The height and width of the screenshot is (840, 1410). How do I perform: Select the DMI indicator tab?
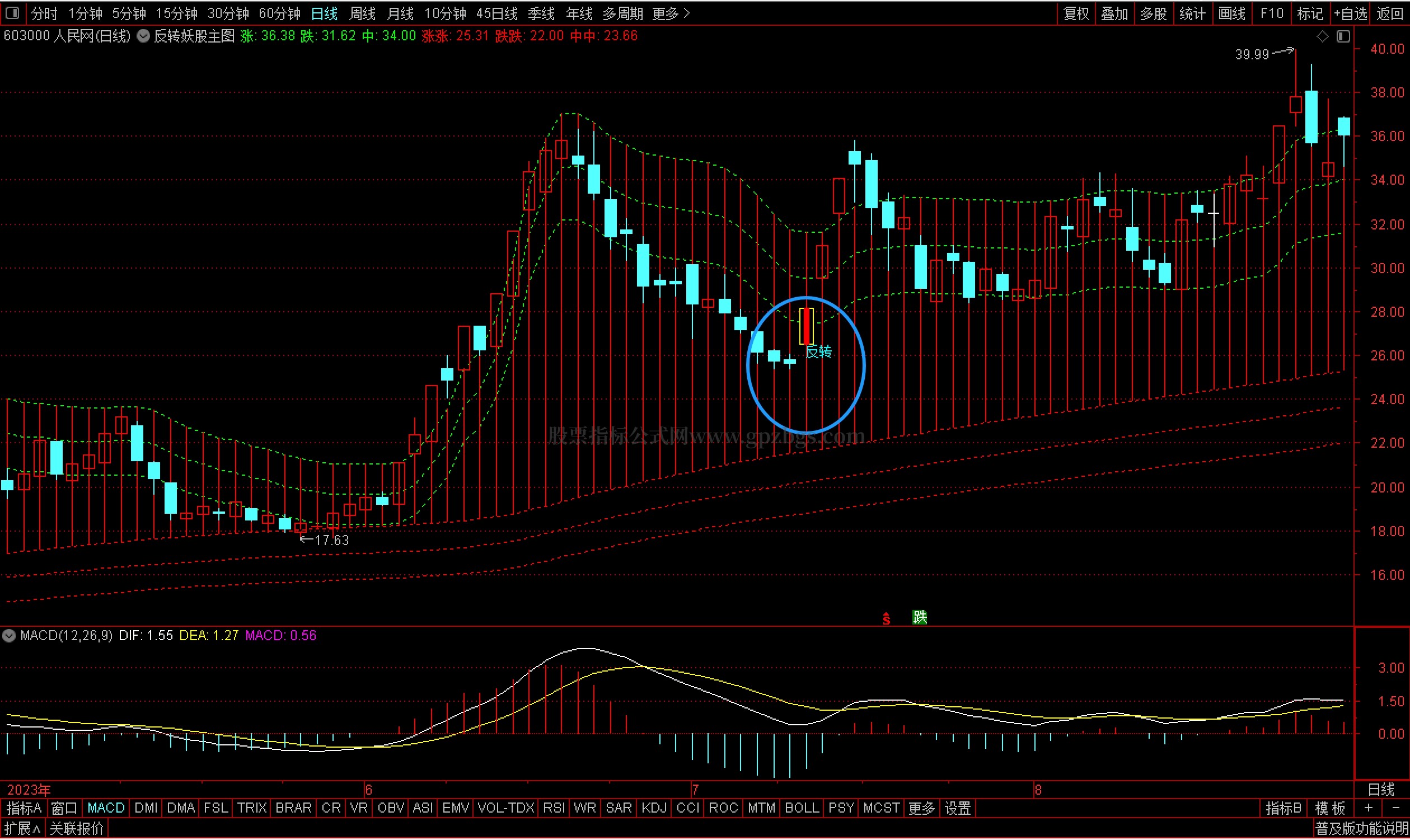(x=146, y=809)
